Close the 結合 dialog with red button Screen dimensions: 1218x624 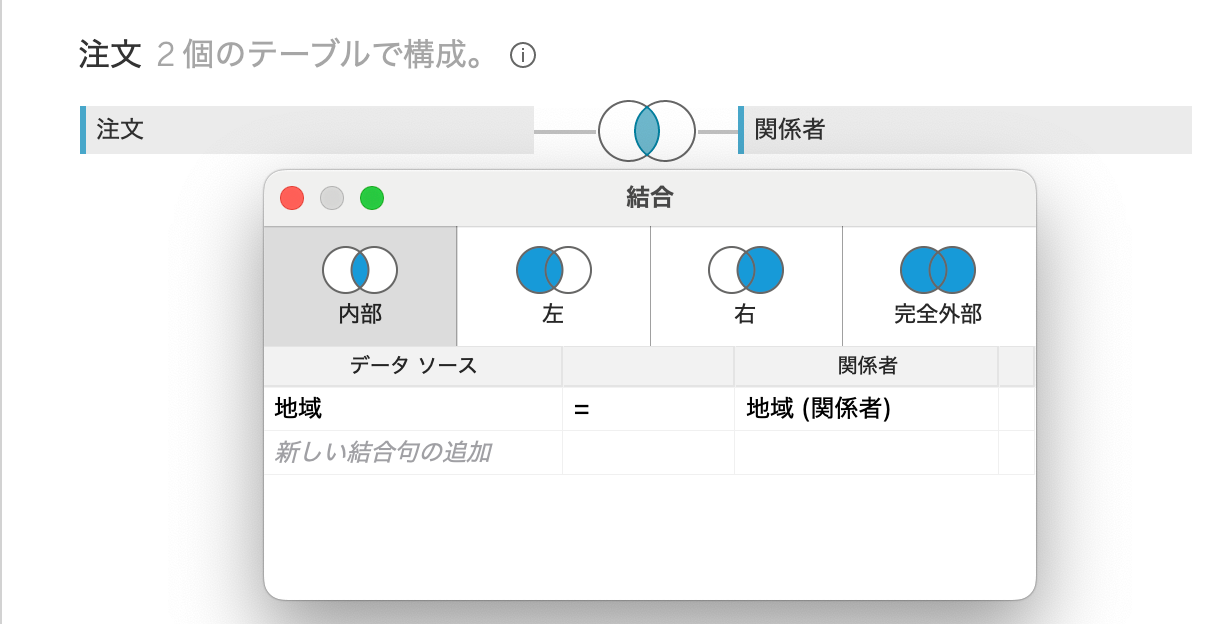click(292, 198)
